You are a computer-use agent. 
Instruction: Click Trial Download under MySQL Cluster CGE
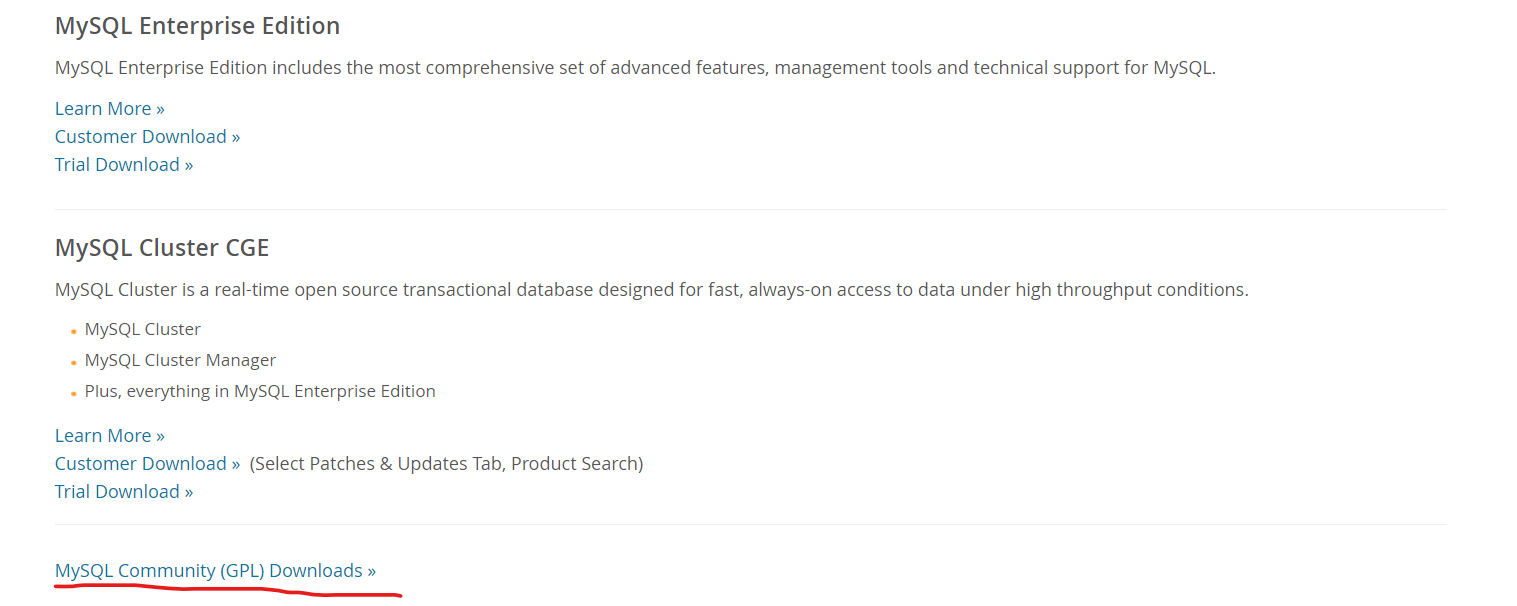point(124,491)
